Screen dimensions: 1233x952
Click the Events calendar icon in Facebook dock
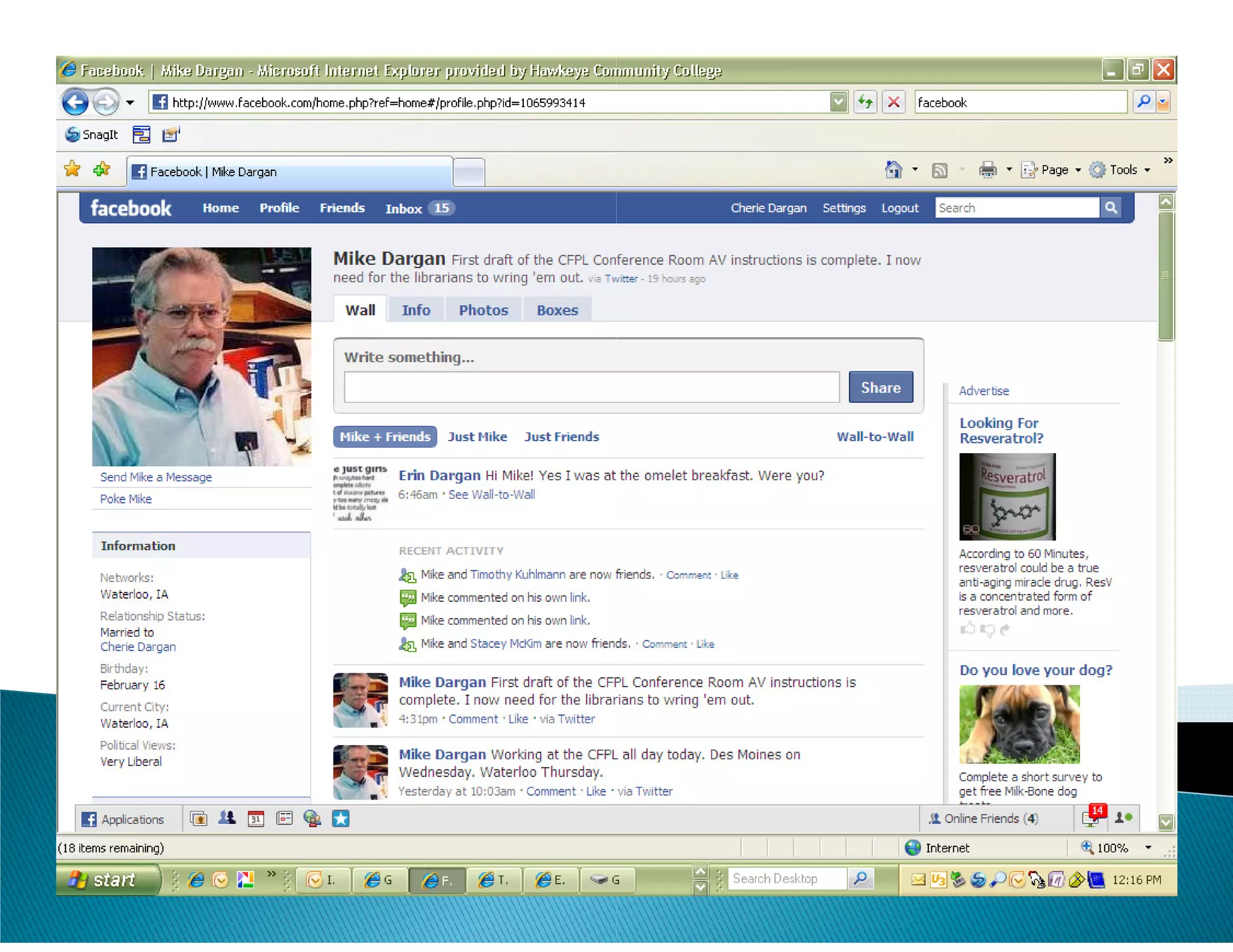tap(256, 818)
